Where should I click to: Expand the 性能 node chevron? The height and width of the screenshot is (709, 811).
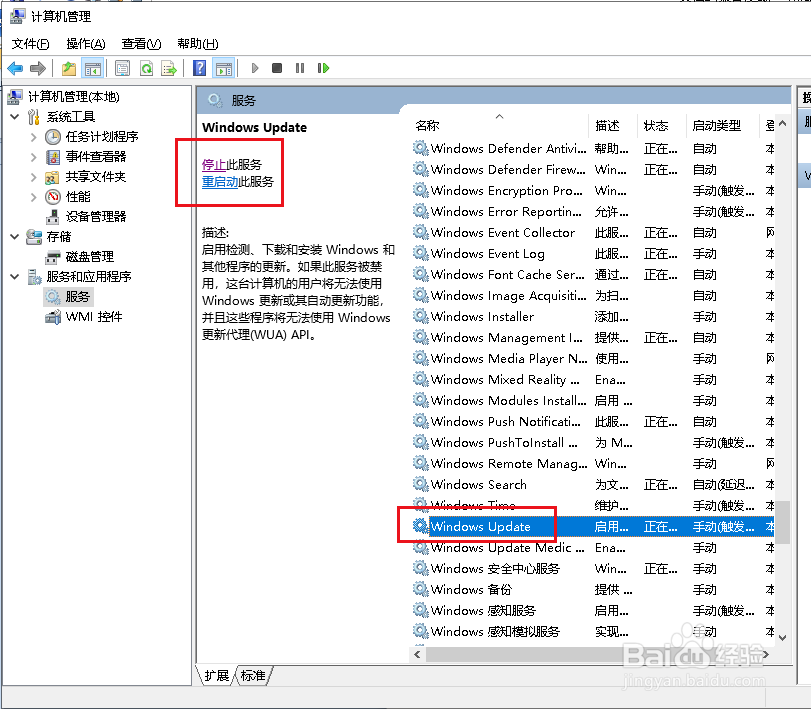pos(34,197)
